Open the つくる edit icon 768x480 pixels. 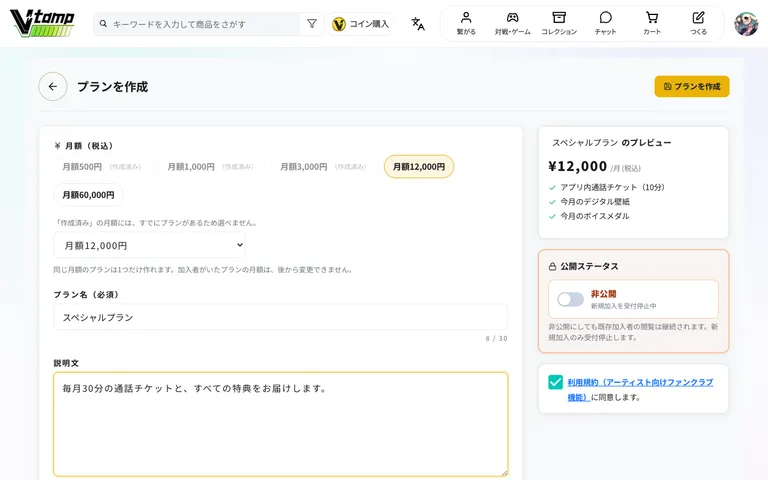coord(698,18)
